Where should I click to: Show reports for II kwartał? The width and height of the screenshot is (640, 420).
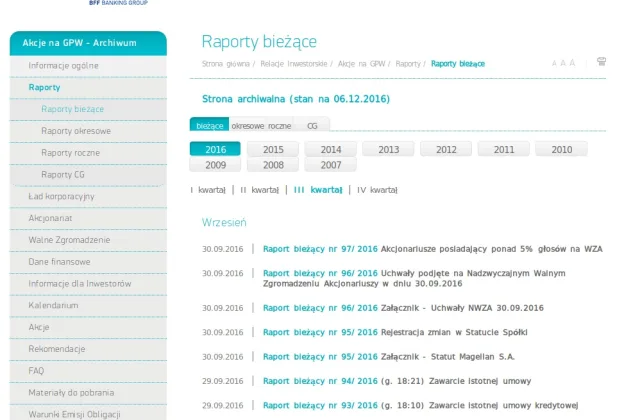click(260, 190)
